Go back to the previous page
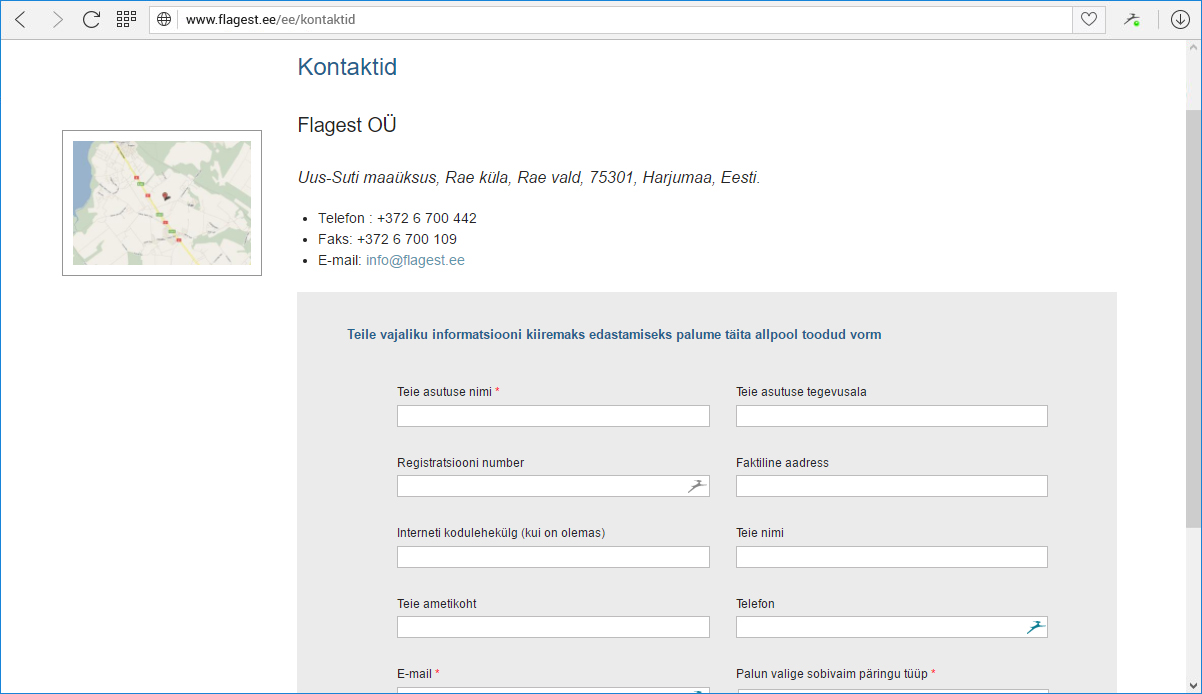This screenshot has height=694, width=1202. [x=21, y=19]
